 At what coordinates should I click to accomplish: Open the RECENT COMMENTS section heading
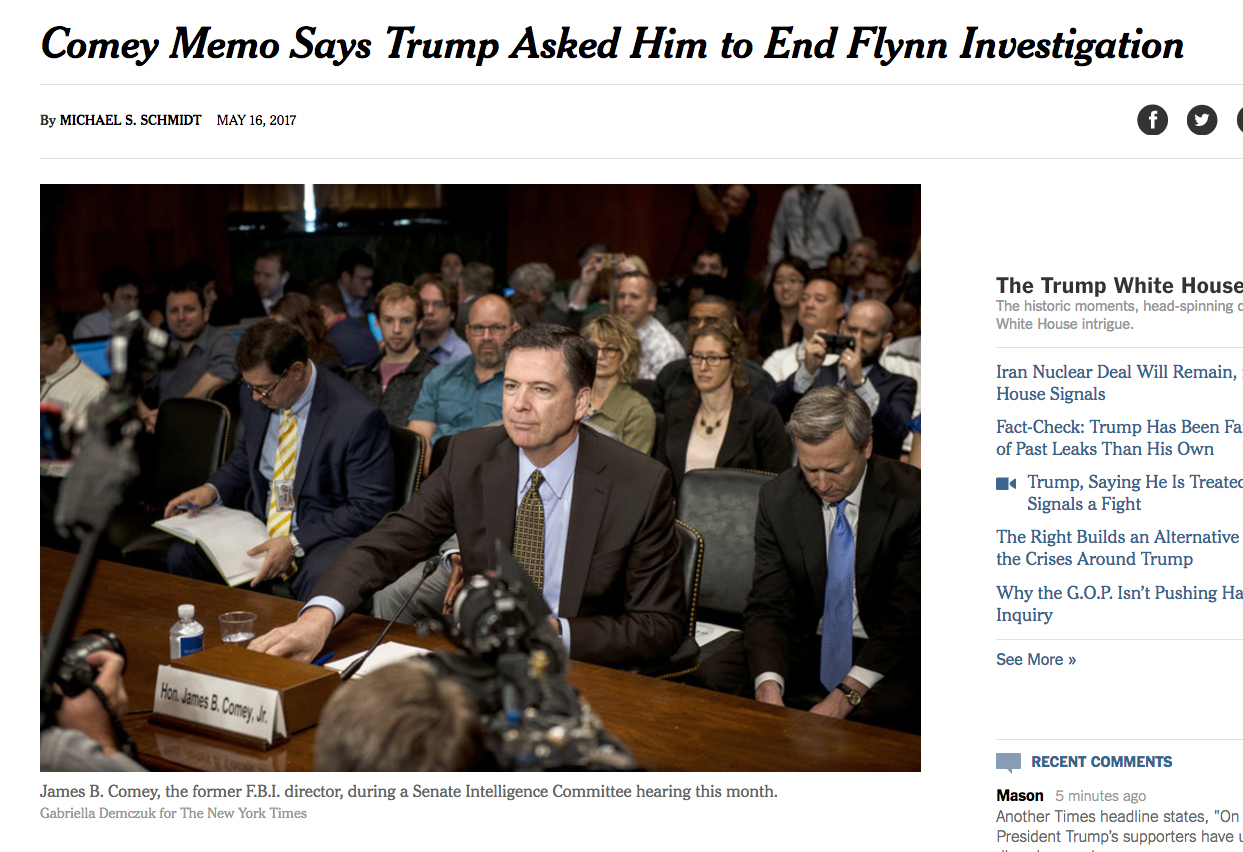click(x=1101, y=762)
